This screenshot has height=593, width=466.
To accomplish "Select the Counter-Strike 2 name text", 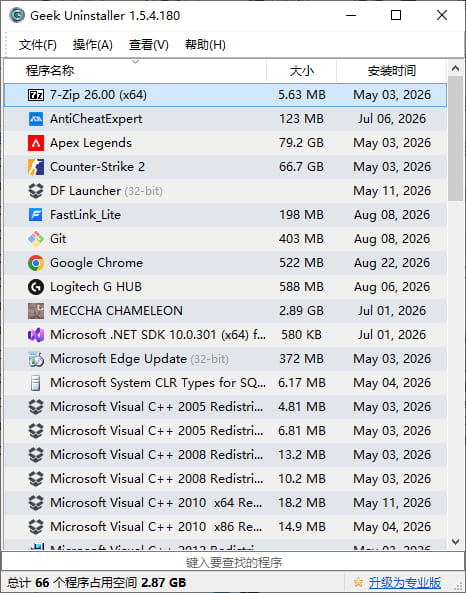I will tap(97, 167).
